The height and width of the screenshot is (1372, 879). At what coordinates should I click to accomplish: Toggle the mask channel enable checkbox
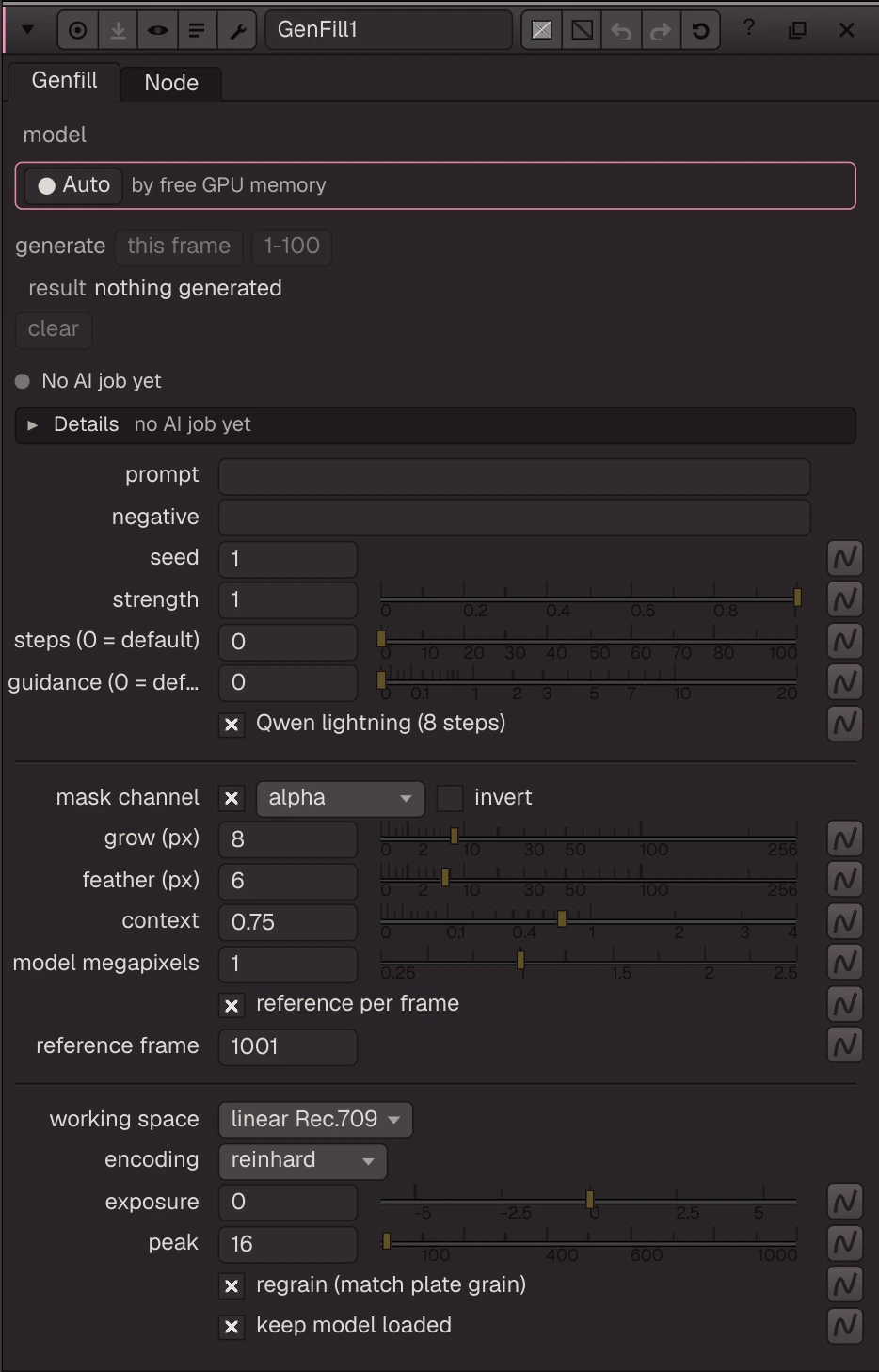pos(232,799)
